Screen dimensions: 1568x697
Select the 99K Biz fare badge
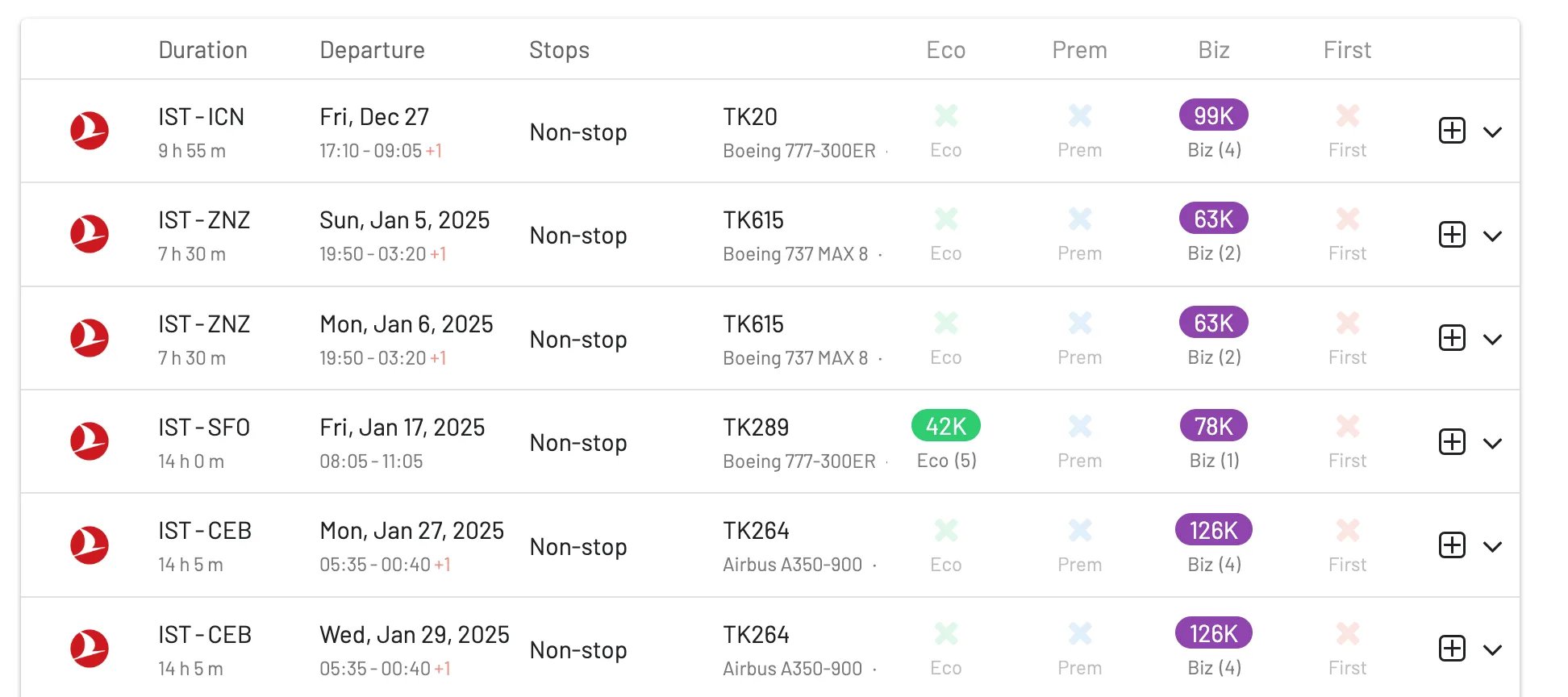(x=1213, y=115)
